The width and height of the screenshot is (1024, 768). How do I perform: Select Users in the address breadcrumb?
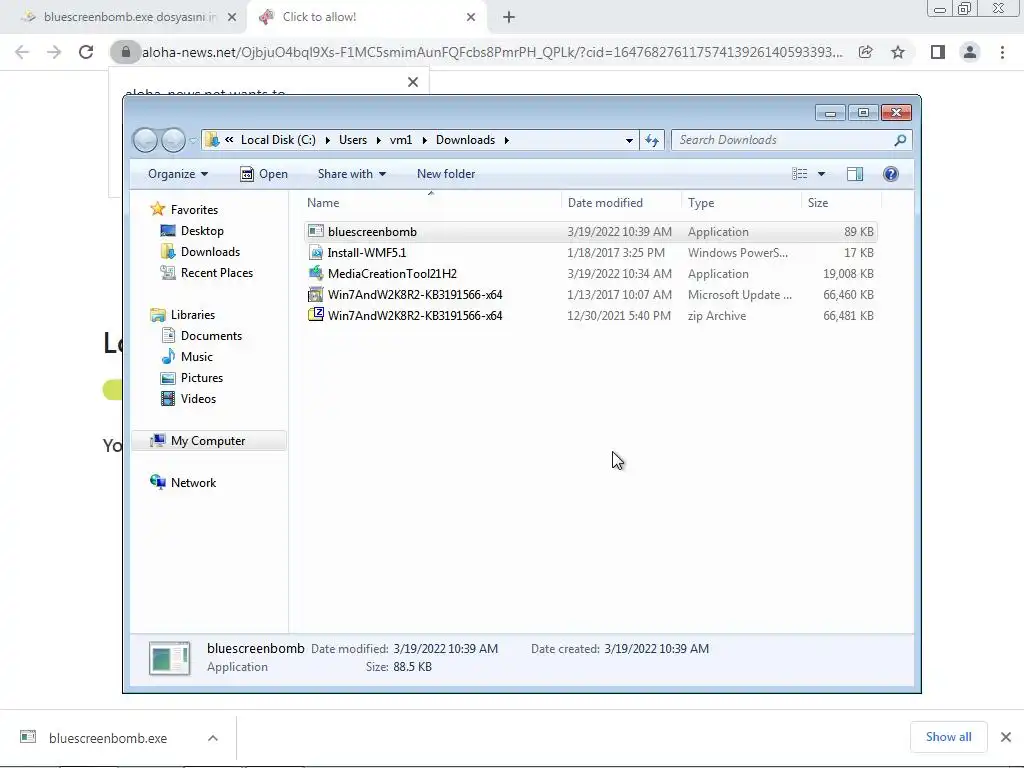click(x=353, y=140)
